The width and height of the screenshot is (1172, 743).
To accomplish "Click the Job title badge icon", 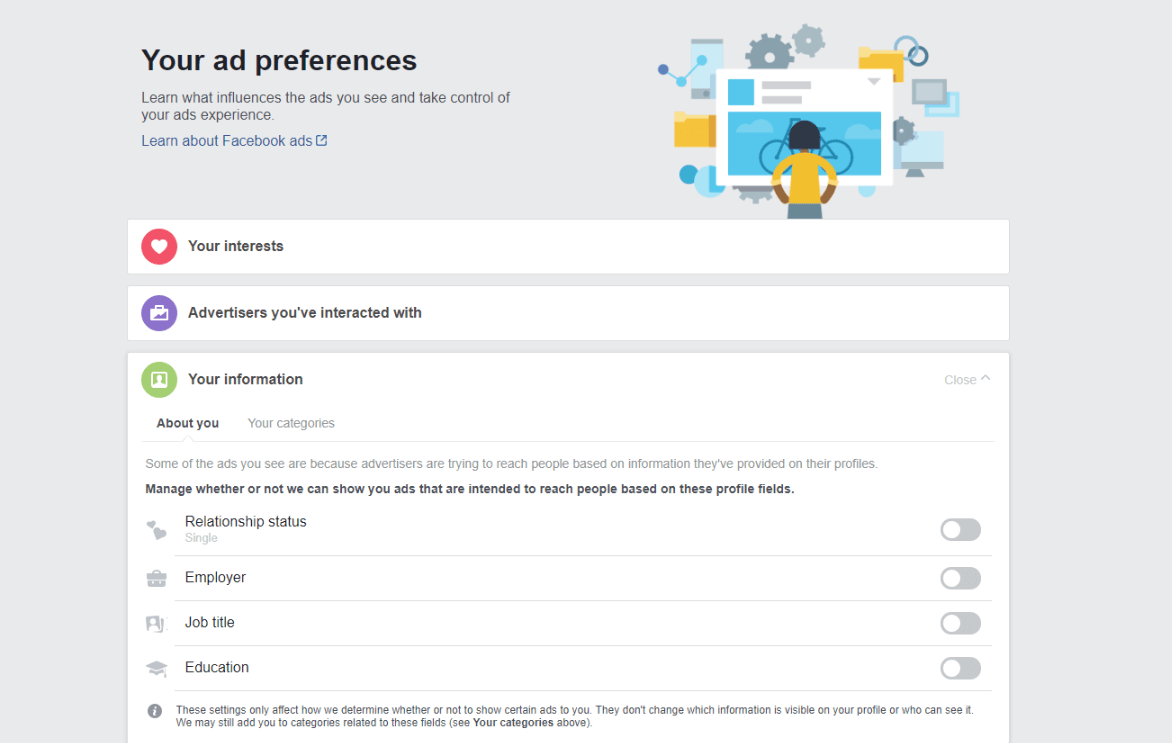I will coord(155,623).
